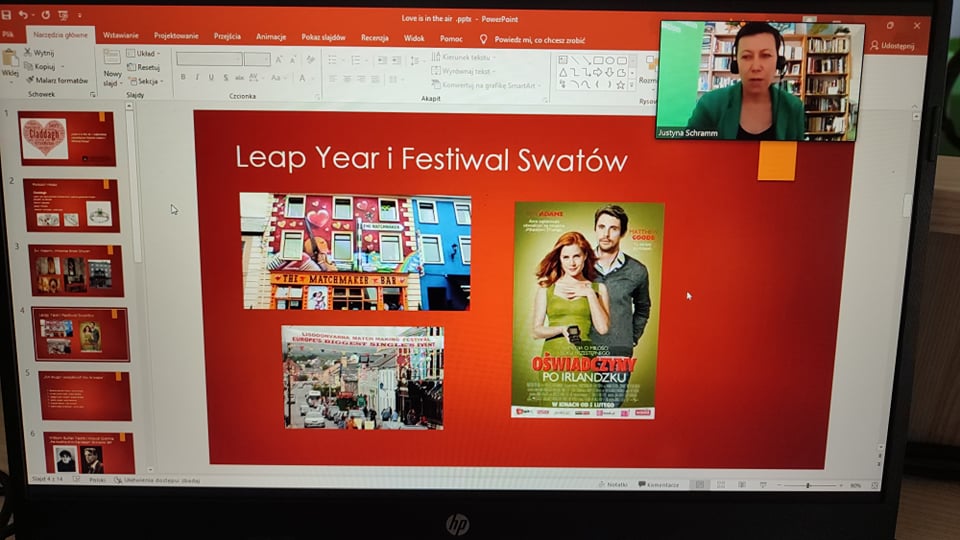Viewport: 960px width, 540px height.
Task: Select slide 3 thumbnail in slide panel
Action: click(76, 270)
